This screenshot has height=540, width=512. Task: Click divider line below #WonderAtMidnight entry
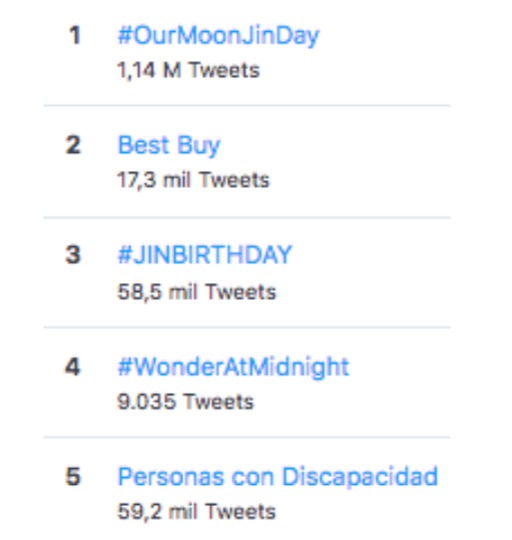pos(247,437)
